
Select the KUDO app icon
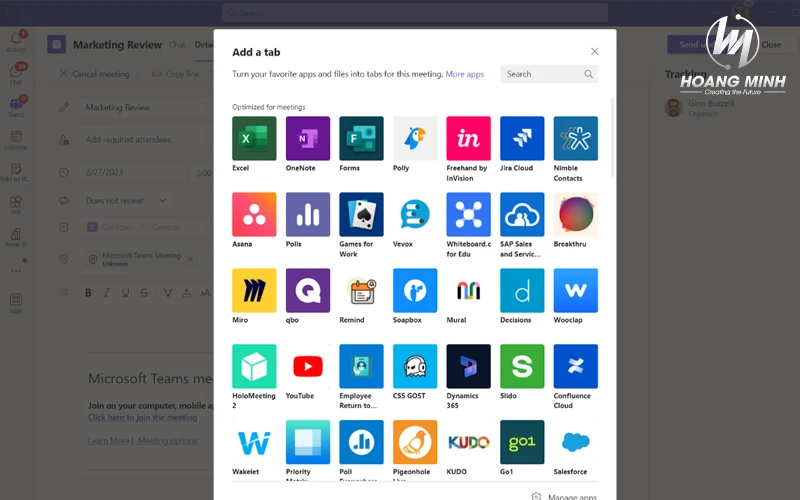pos(468,442)
